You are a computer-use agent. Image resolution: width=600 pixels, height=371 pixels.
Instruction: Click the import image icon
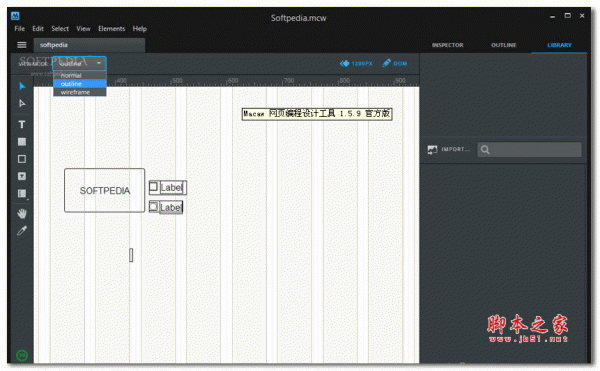[432, 150]
